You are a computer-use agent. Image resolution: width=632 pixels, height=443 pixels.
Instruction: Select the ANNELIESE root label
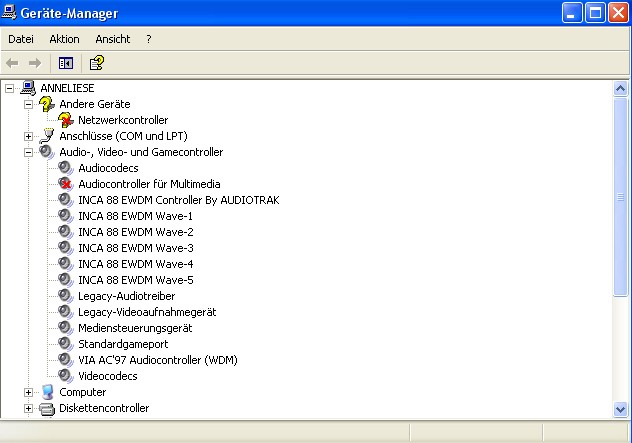[67, 88]
